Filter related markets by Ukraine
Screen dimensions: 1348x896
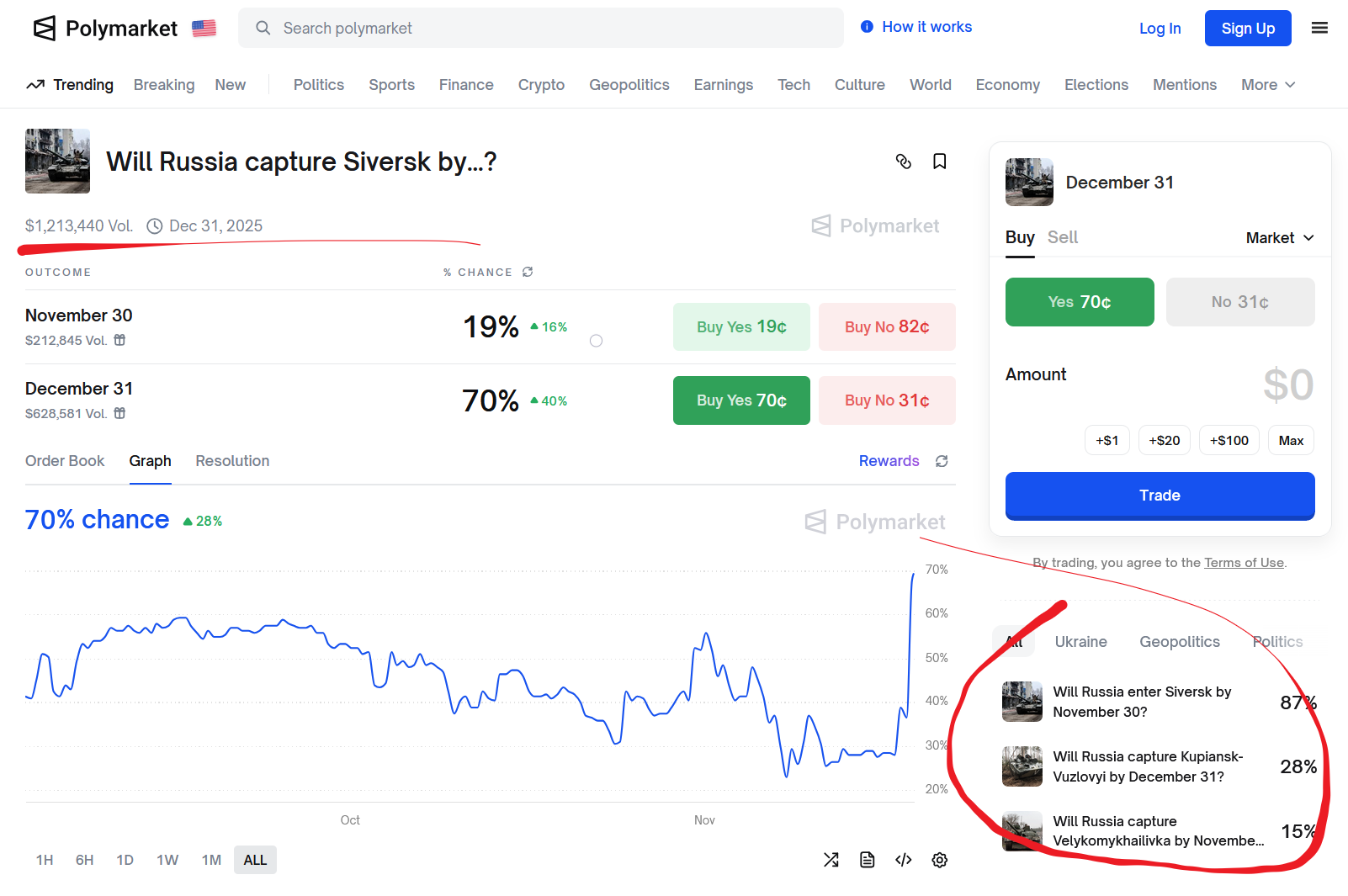coord(1081,642)
